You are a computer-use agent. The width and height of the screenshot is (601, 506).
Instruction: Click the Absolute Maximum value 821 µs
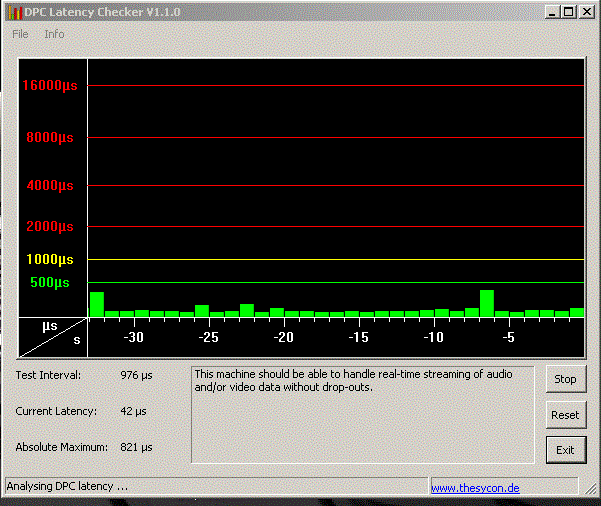click(136, 447)
